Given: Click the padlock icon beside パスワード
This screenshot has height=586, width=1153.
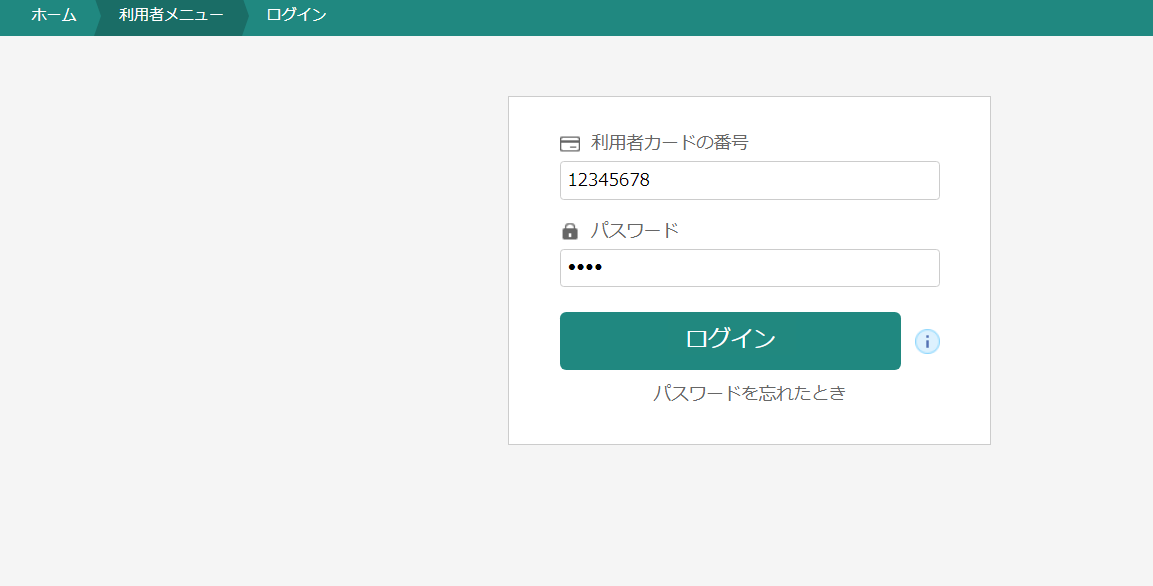Looking at the screenshot, I should pos(570,231).
